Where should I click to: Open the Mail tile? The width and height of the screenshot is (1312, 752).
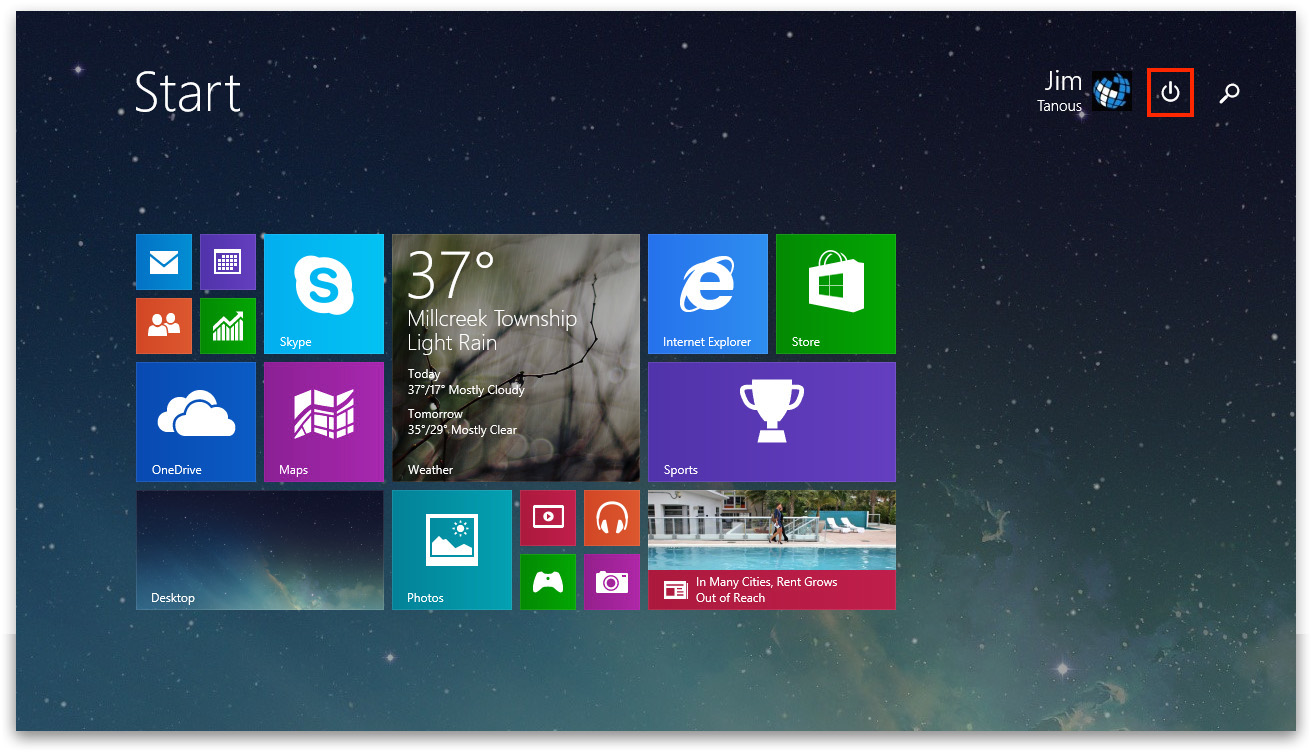pyautogui.click(x=164, y=262)
